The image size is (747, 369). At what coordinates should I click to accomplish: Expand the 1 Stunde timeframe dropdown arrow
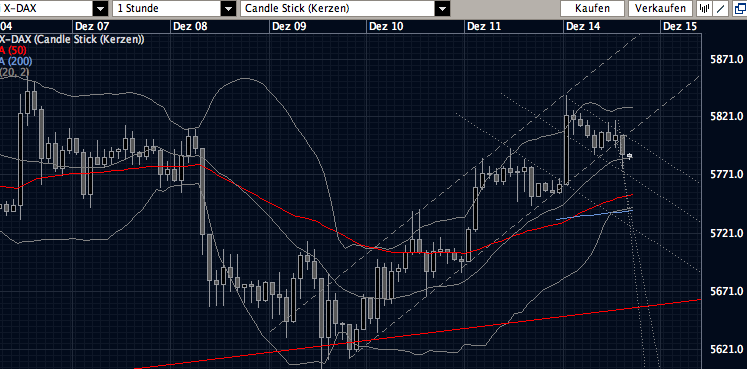[229, 9]
